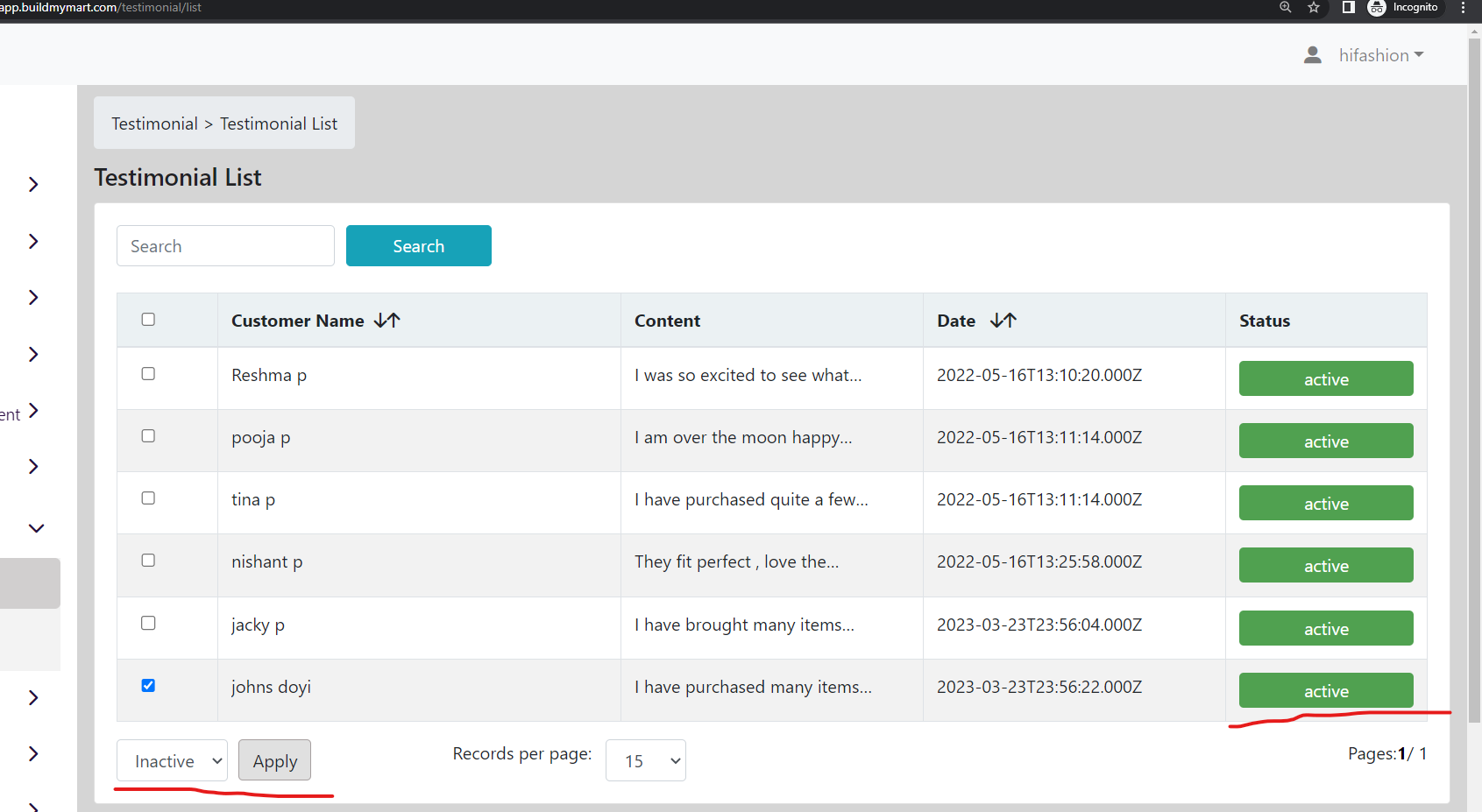Click the browser zoom magnifier icon
The height and width of the screenshot is (812, 1482).
click(1286, 7)
